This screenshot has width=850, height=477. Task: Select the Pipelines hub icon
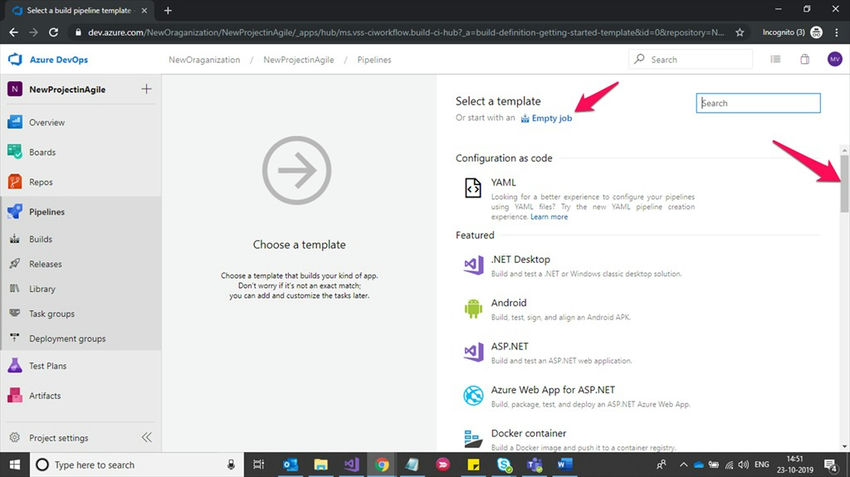tap(15, 211)
